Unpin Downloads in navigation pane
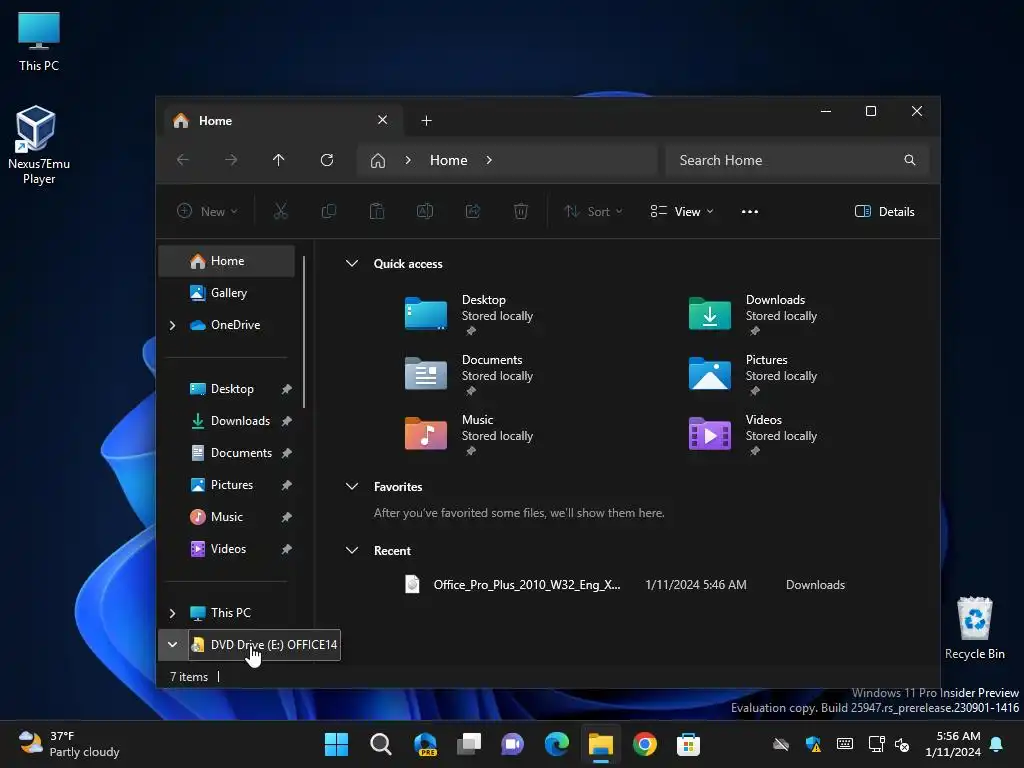The image size is (1024, 768). click(x=286, y=421)
